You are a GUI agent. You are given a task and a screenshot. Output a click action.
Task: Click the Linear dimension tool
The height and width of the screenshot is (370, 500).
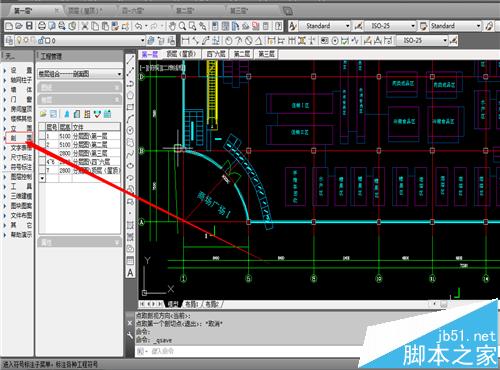coord(186,41)
